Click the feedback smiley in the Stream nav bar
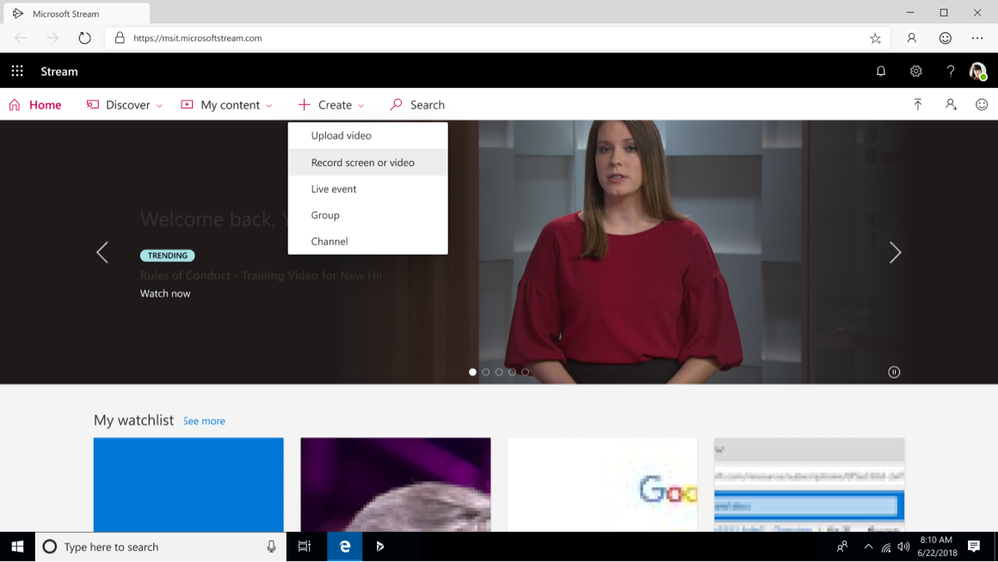Screen dimensions: 998x562 (x=981, y=104)
